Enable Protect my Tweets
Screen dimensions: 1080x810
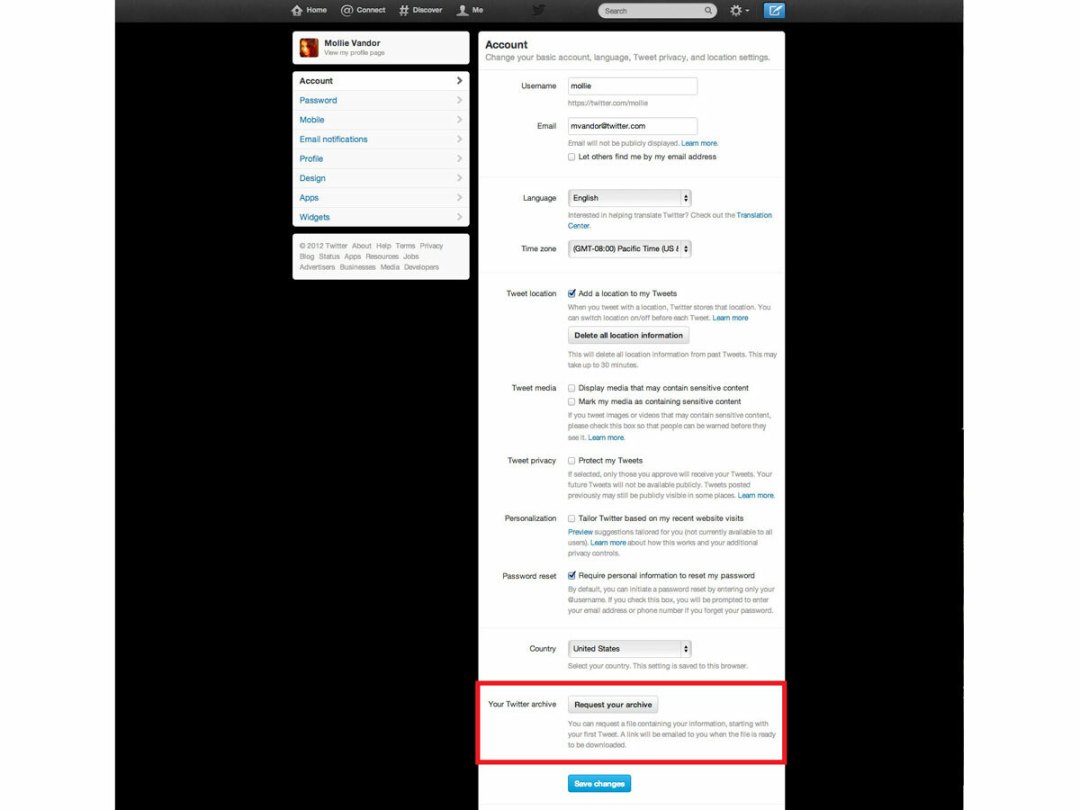(572, 461)
